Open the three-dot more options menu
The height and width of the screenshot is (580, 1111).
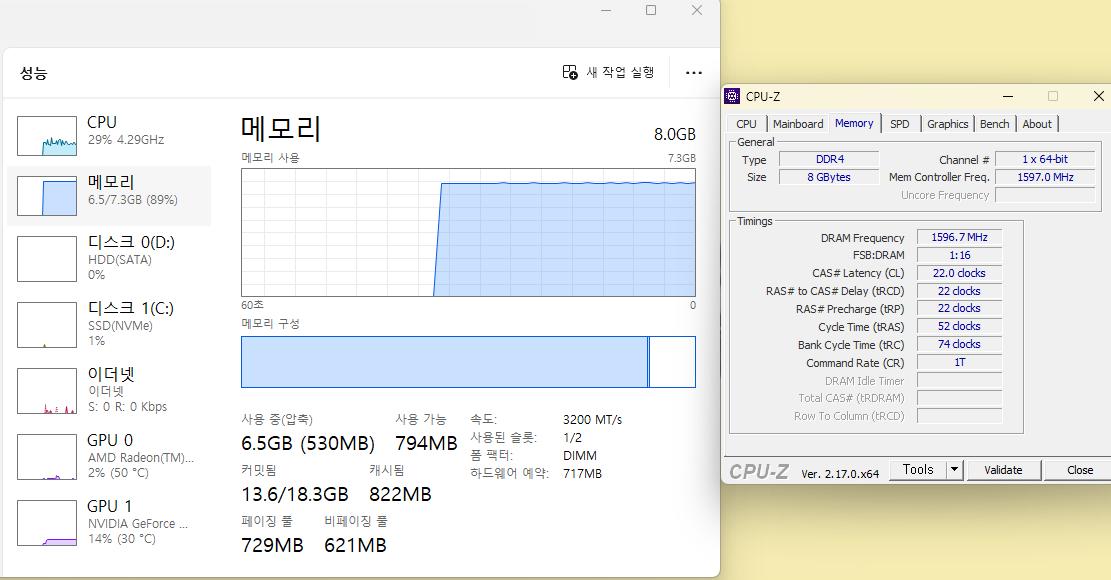click(694, 72)
